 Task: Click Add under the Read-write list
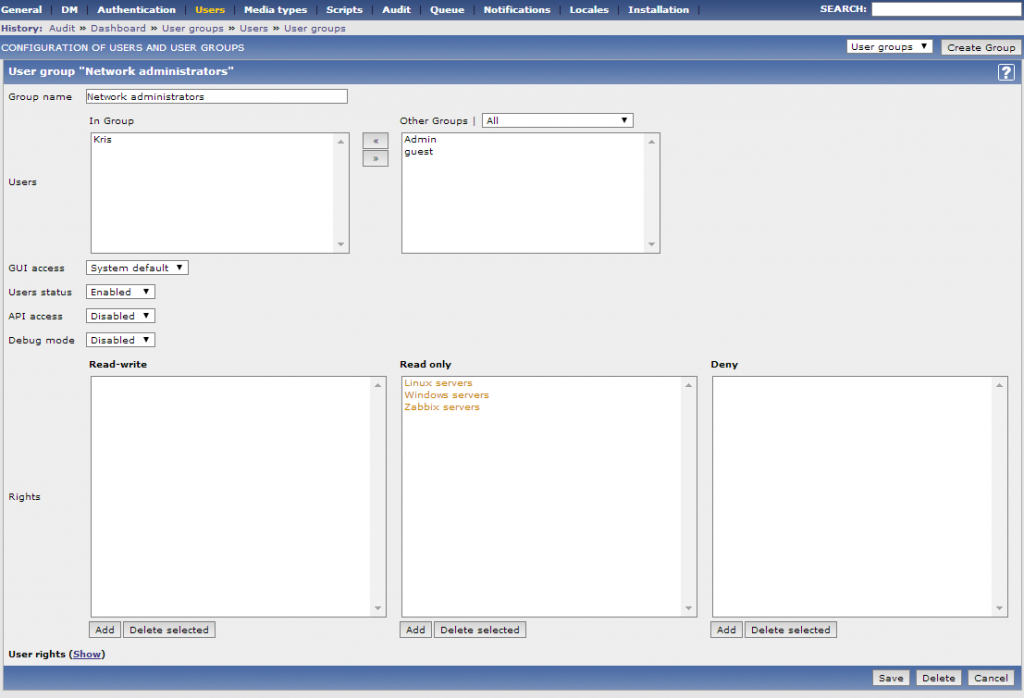point(104,630)
